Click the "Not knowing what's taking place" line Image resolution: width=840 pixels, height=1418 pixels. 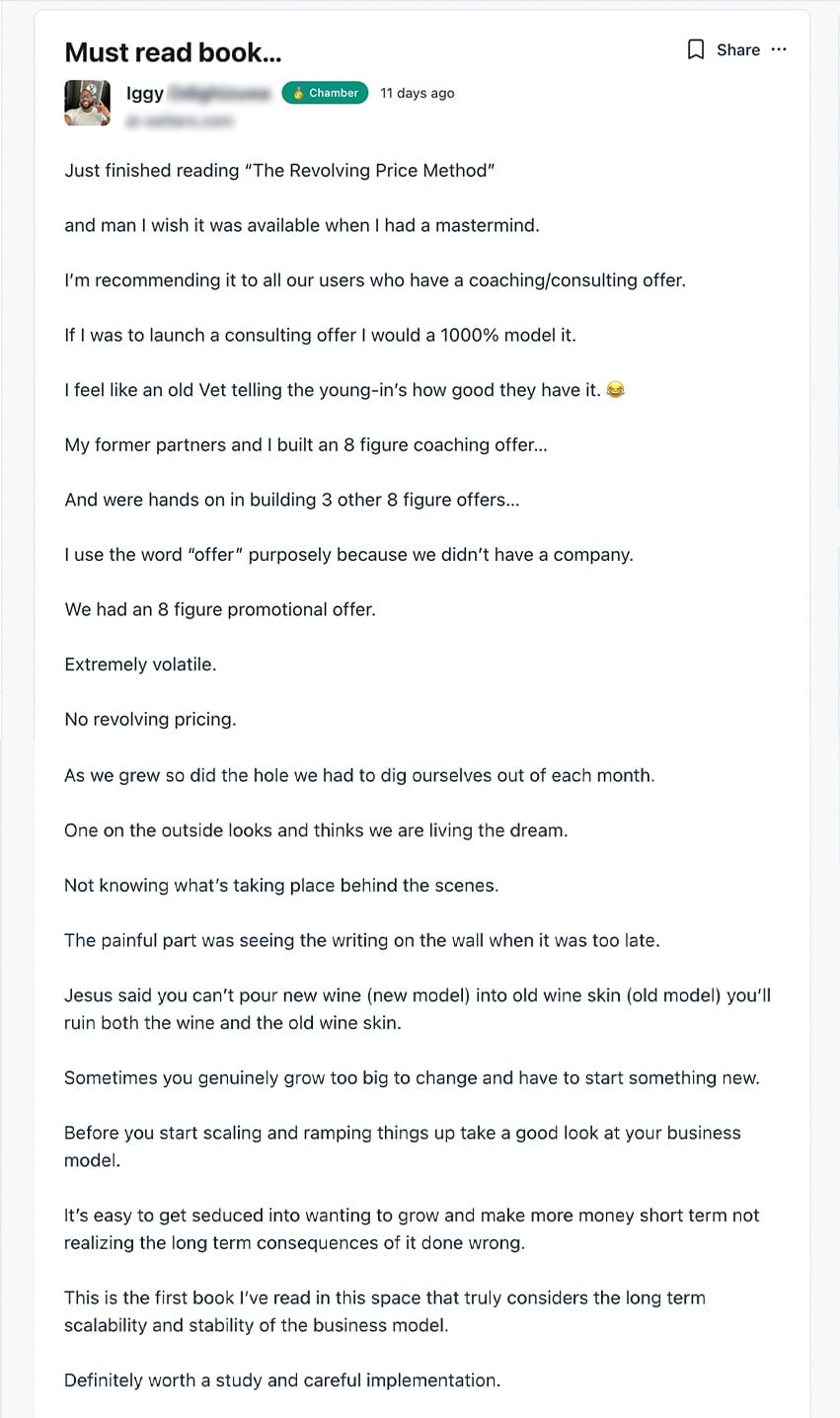coord(281,886)
